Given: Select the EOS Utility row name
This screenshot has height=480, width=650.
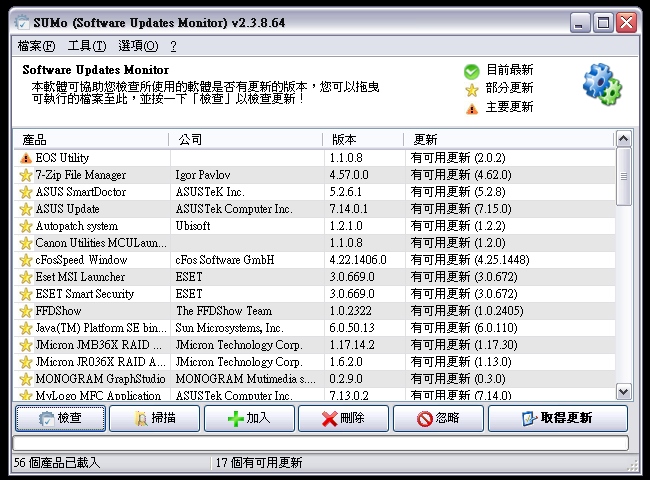Looking at the screenshot, I should click(62, 158).
